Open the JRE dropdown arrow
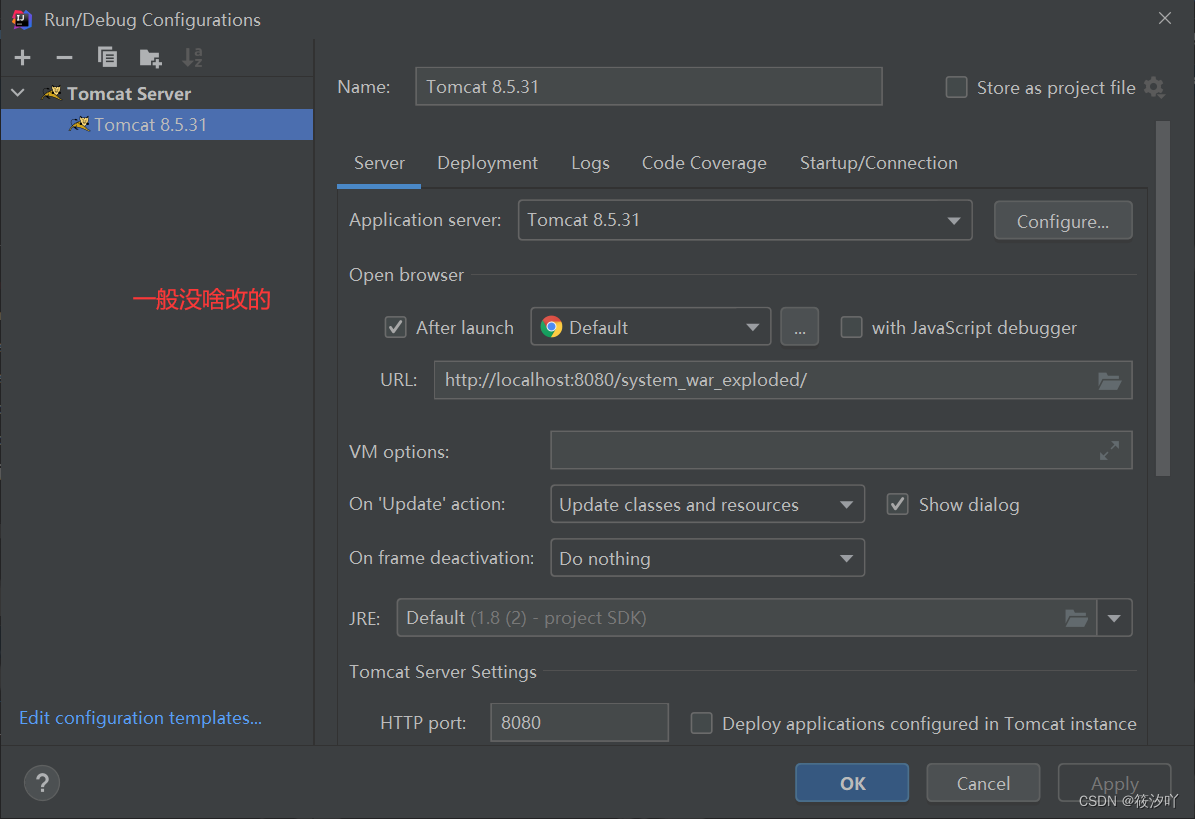 pyautogui.click(x=1114, y=618)
